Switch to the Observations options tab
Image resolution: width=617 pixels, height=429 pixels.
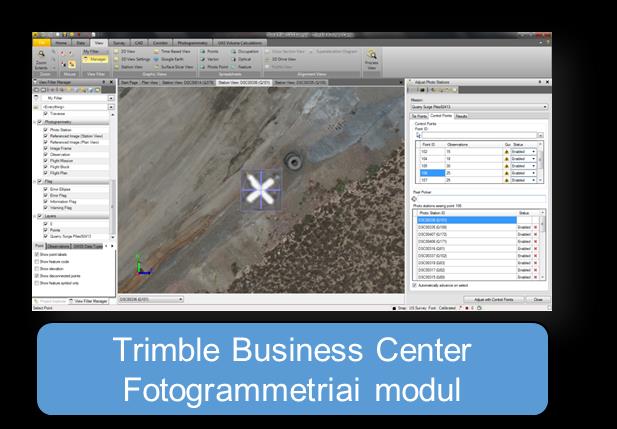[59, 246]
